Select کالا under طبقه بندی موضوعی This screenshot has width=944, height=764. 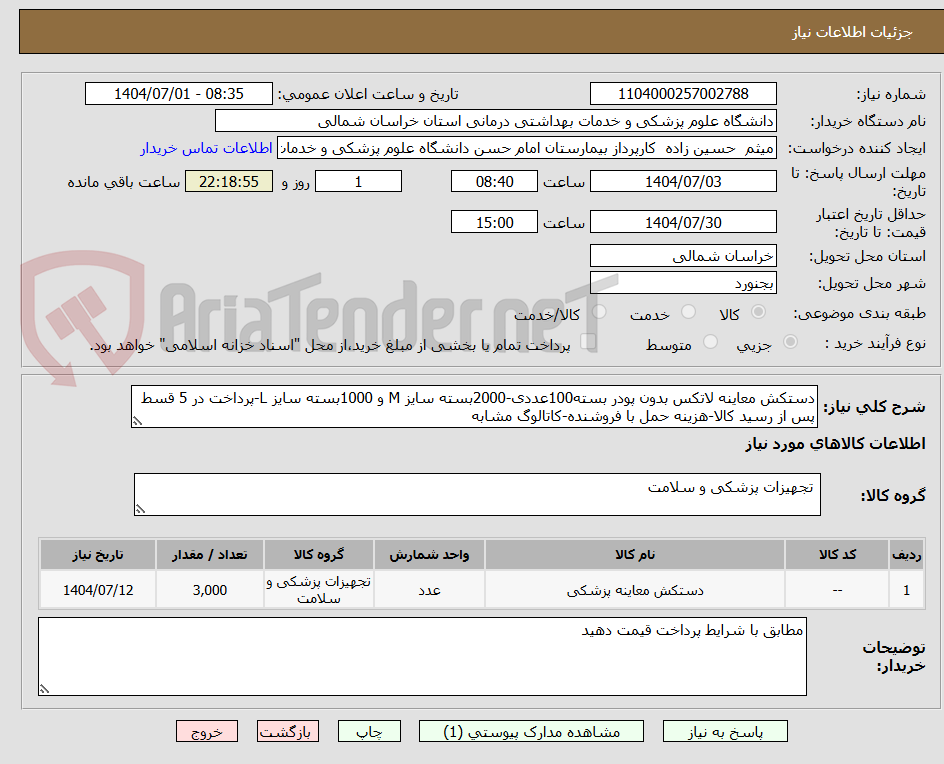point(759,310)
